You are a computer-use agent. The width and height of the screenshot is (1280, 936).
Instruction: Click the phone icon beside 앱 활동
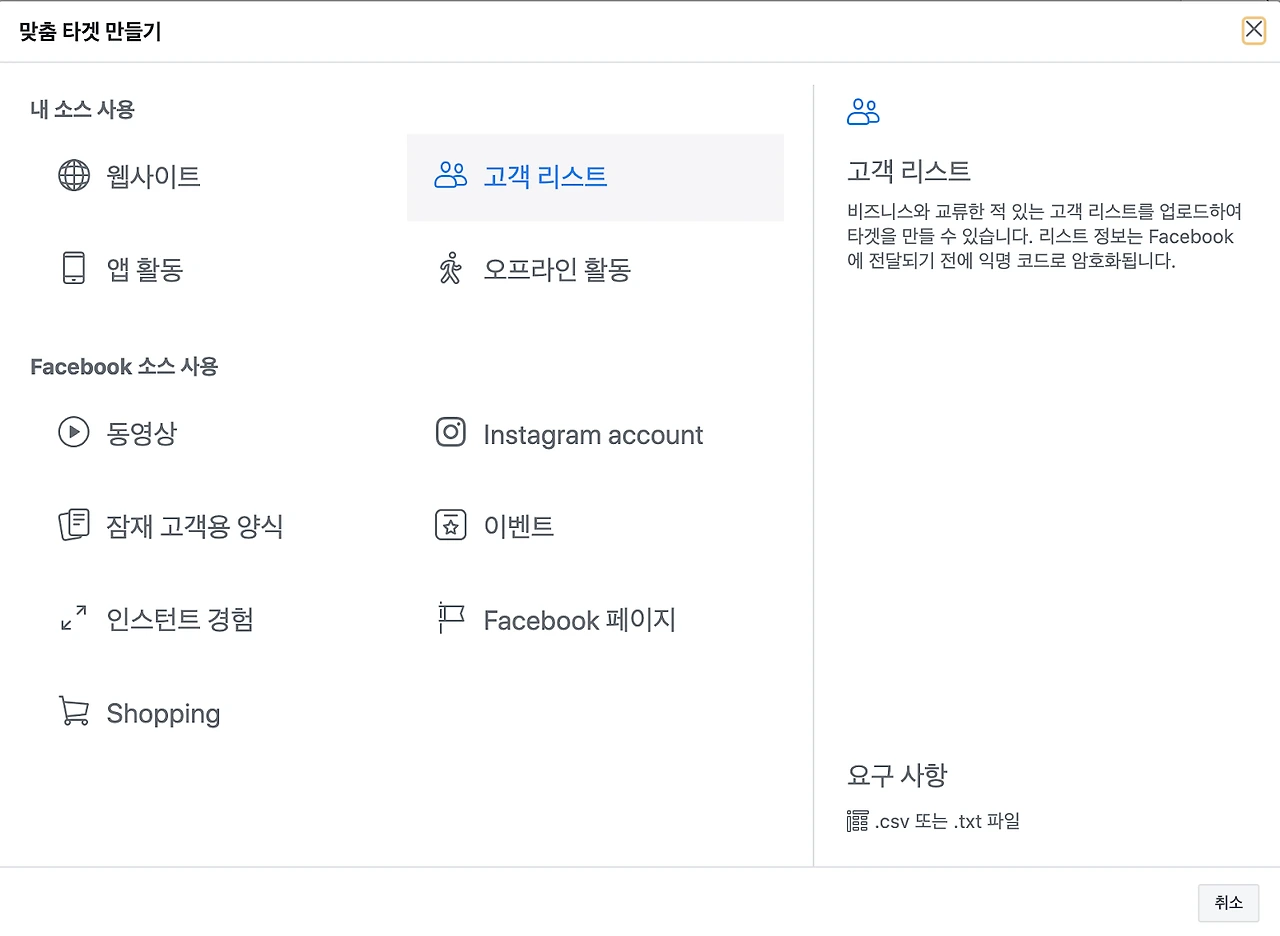(74, 268)
